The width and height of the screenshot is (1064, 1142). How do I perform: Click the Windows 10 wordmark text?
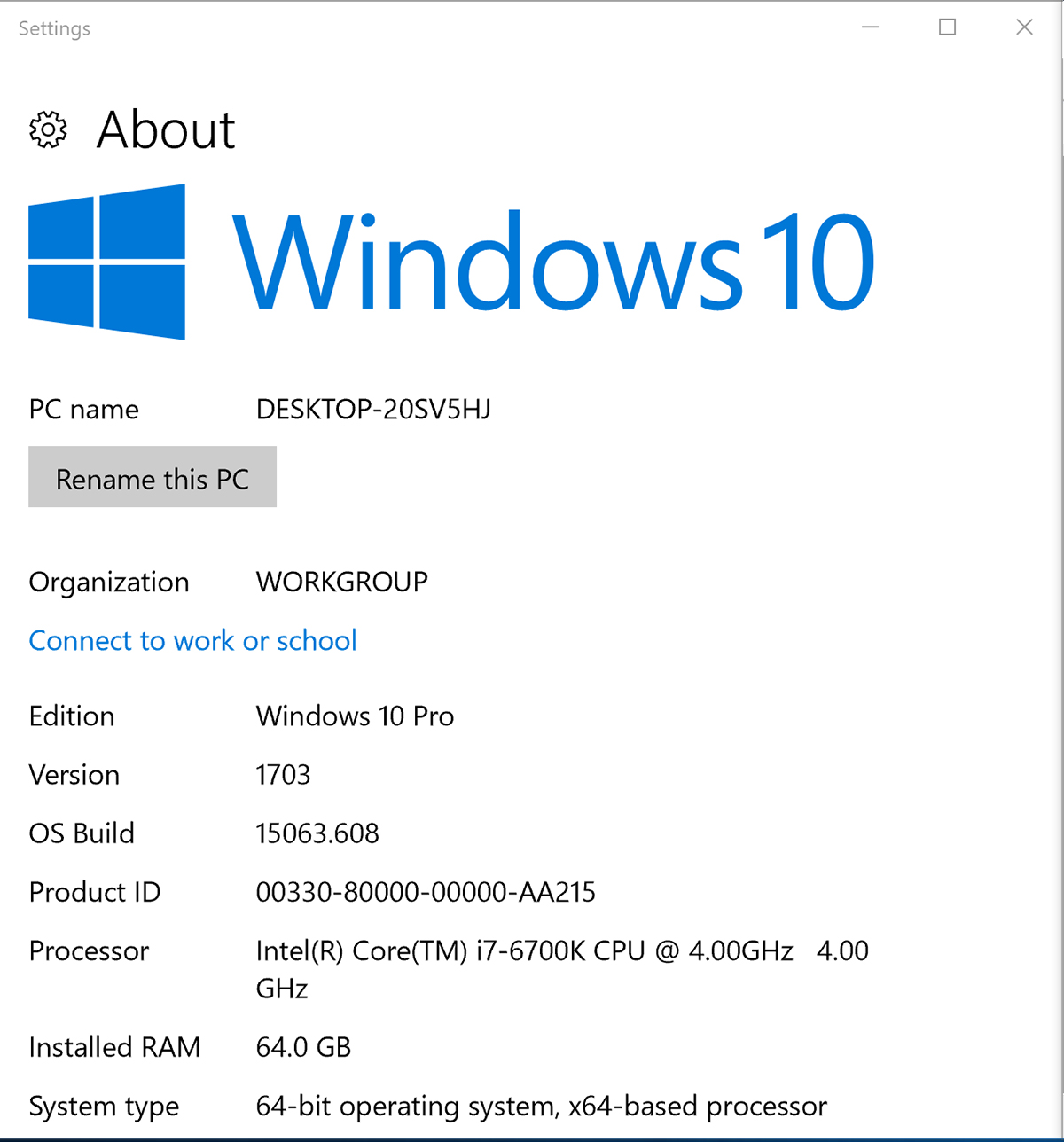click(x=552, y=262)
